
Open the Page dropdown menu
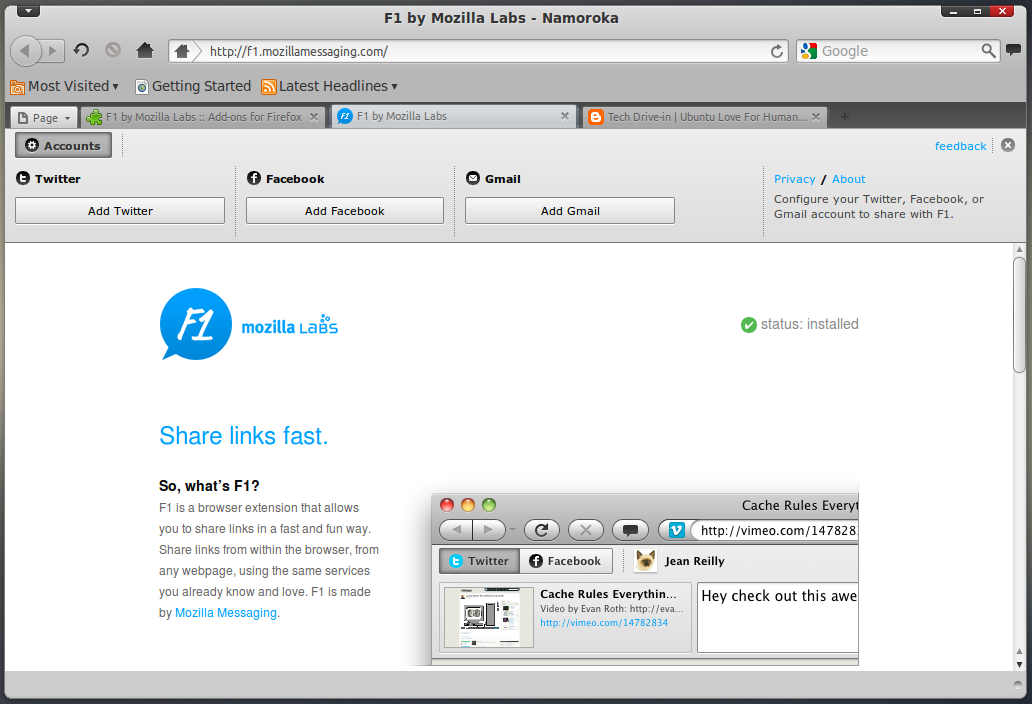click(x=43, y=117)
